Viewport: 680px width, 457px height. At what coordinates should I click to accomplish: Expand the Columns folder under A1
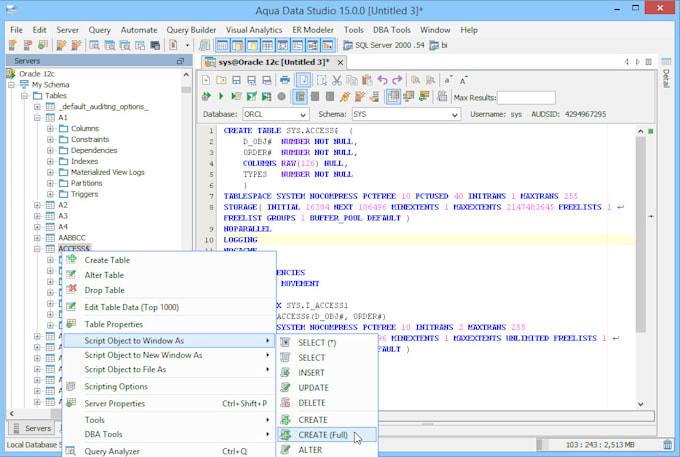point(50,129)
